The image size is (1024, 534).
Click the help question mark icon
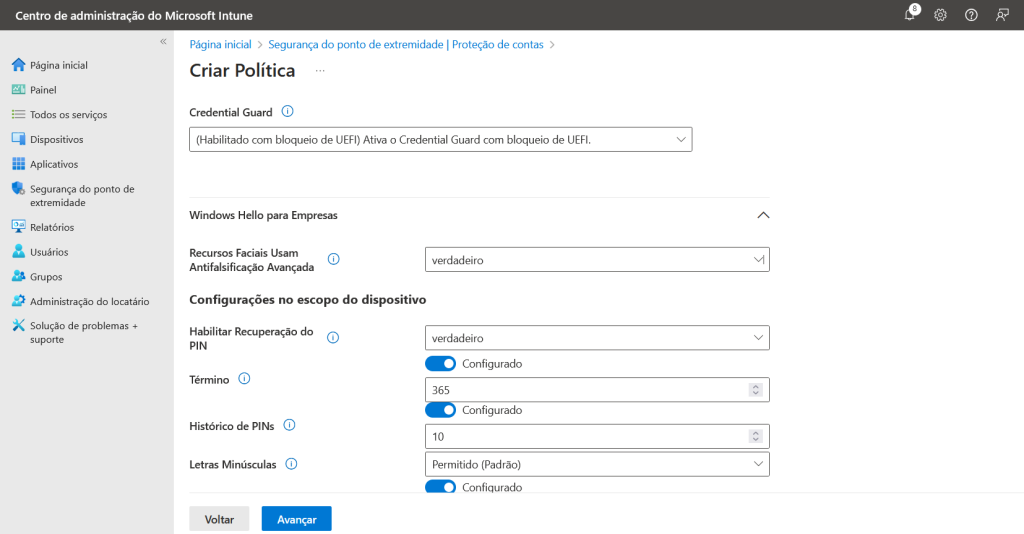tap(971, 15)
